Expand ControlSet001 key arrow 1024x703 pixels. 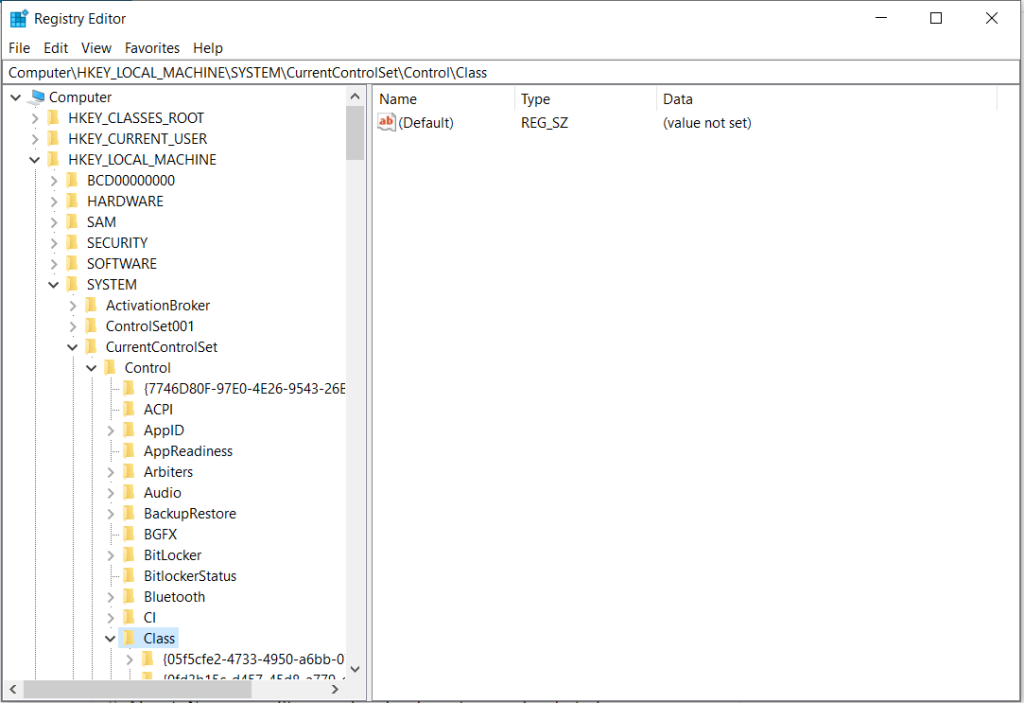click(72, 327)
